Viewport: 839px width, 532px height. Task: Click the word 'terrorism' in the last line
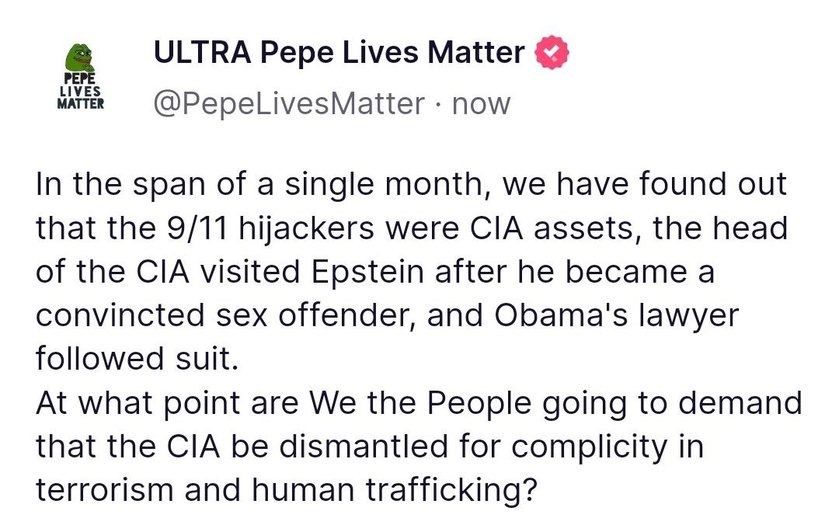pos(105,490)
